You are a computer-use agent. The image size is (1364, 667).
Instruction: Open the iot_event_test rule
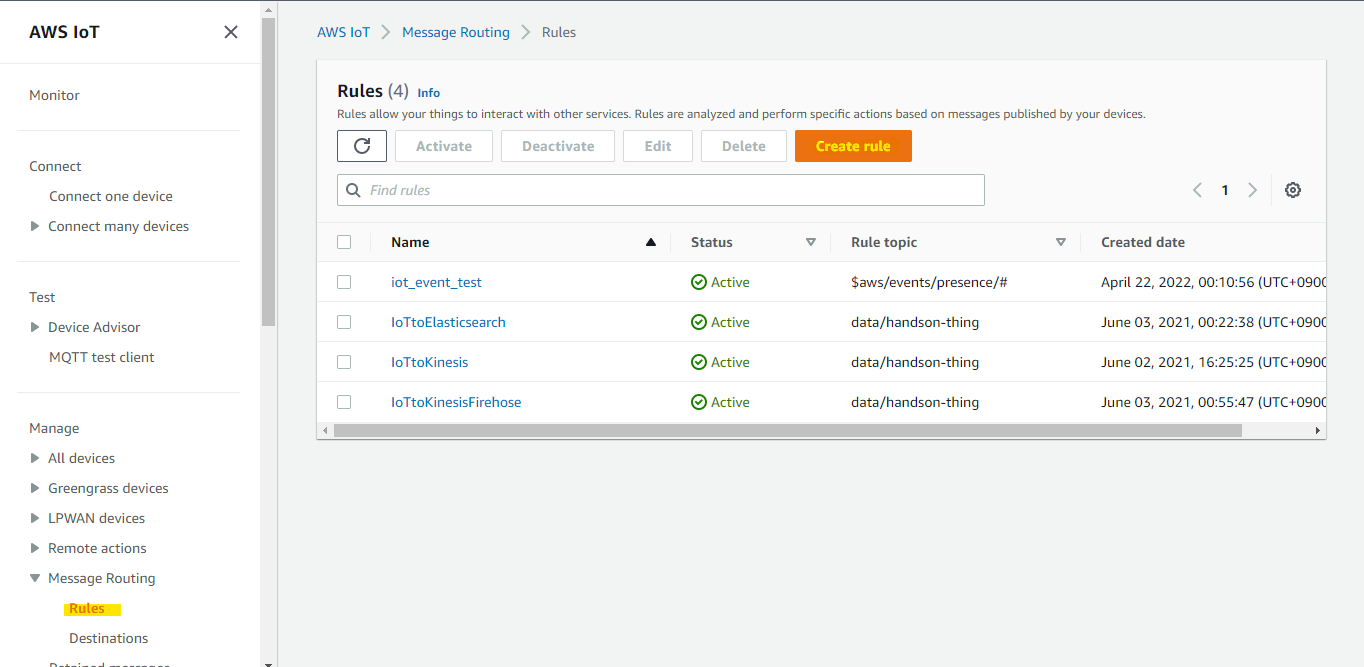pos(436,282)
